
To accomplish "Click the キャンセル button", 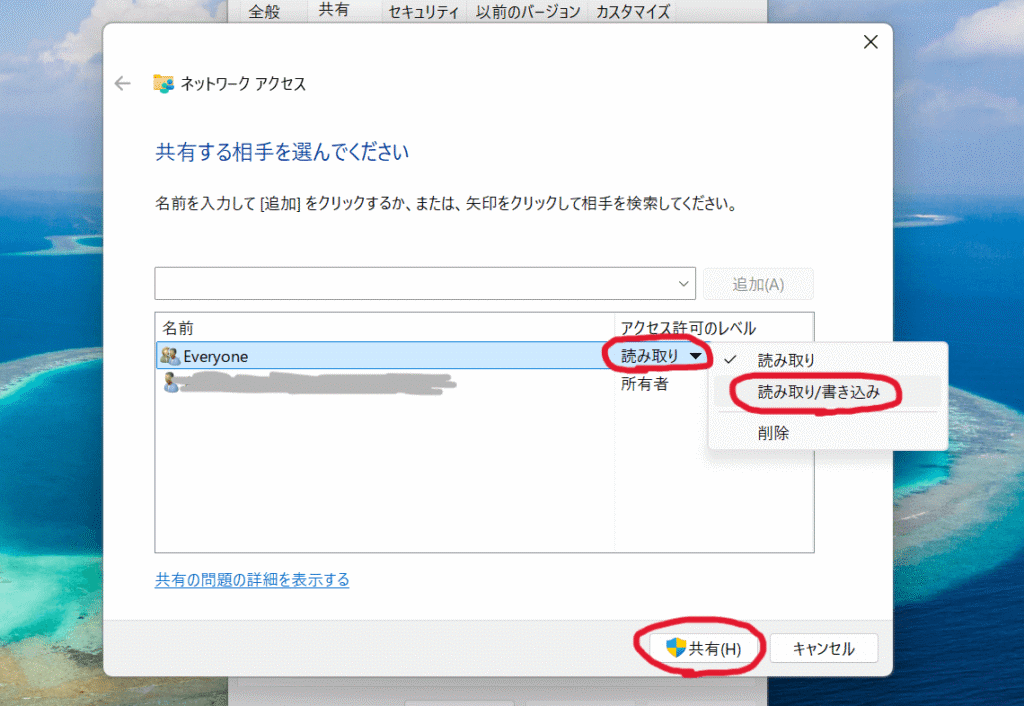I will point(823,648).
